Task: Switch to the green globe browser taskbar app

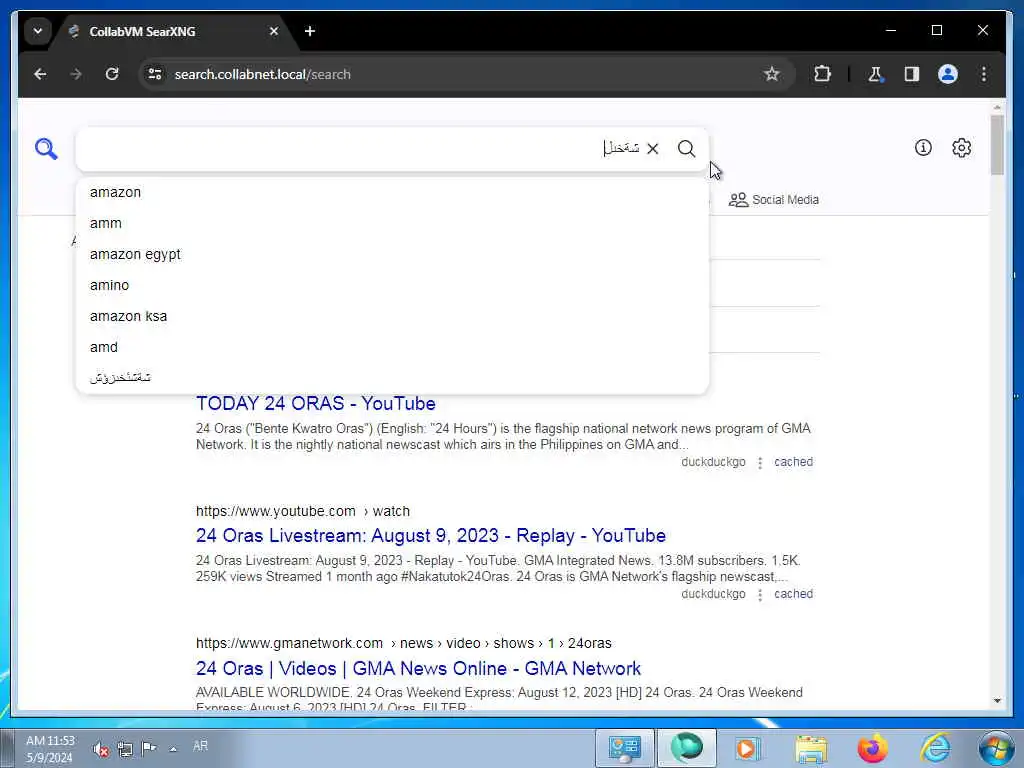Action: point(686,748)
